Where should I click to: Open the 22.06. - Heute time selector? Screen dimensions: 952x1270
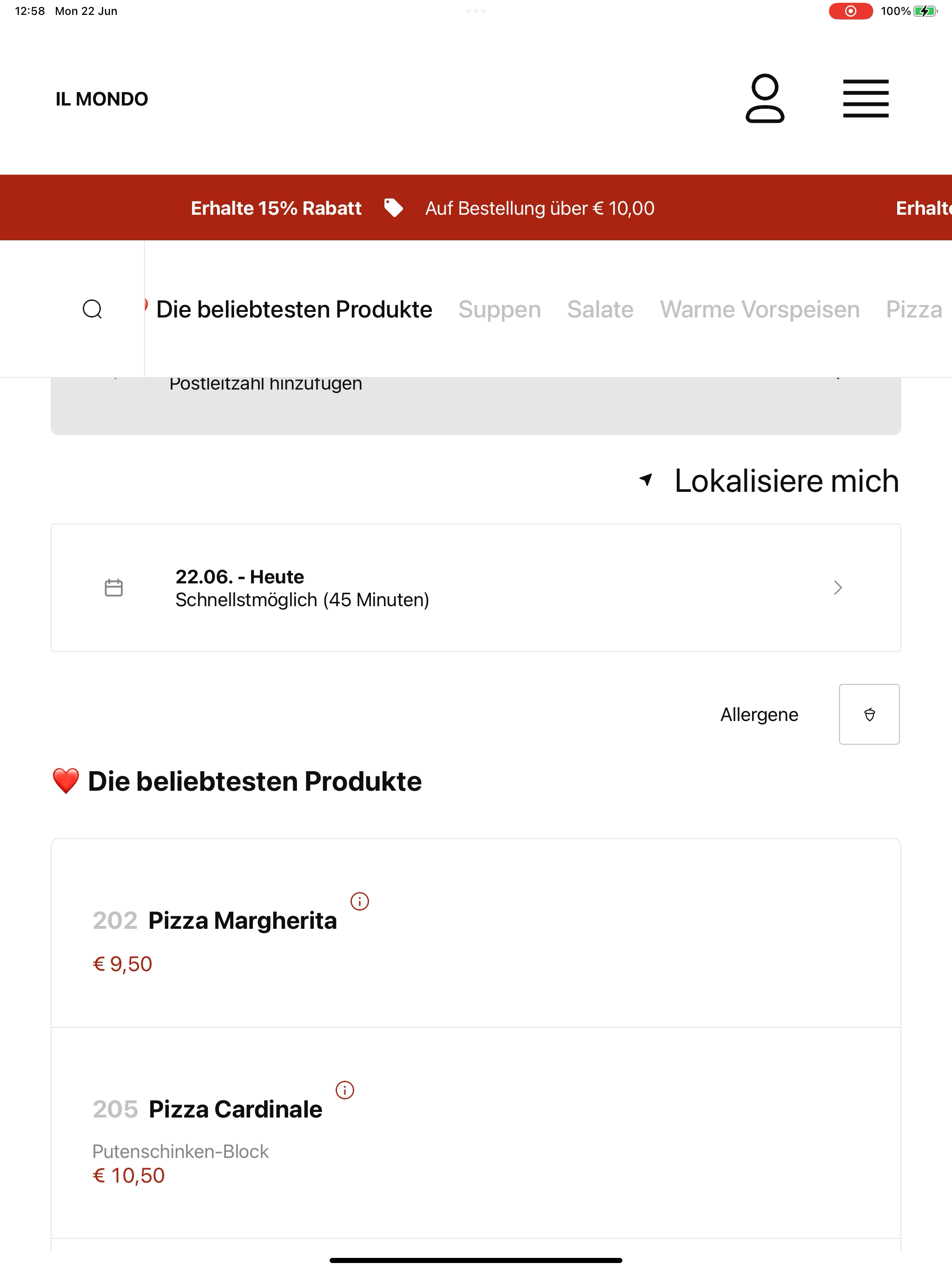[x=476, y=588]
